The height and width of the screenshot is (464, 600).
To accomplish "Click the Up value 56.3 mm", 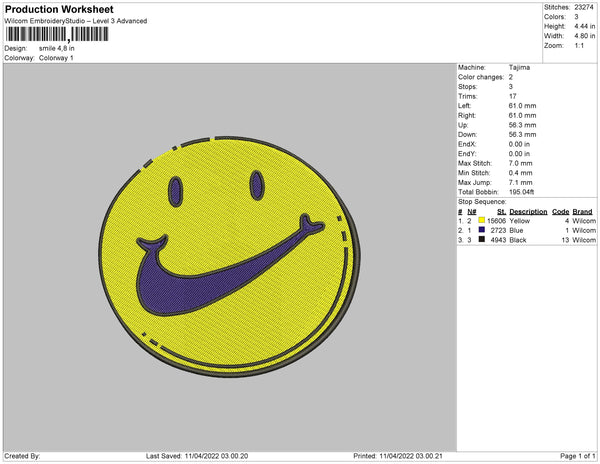I will (x=522, y=125).
